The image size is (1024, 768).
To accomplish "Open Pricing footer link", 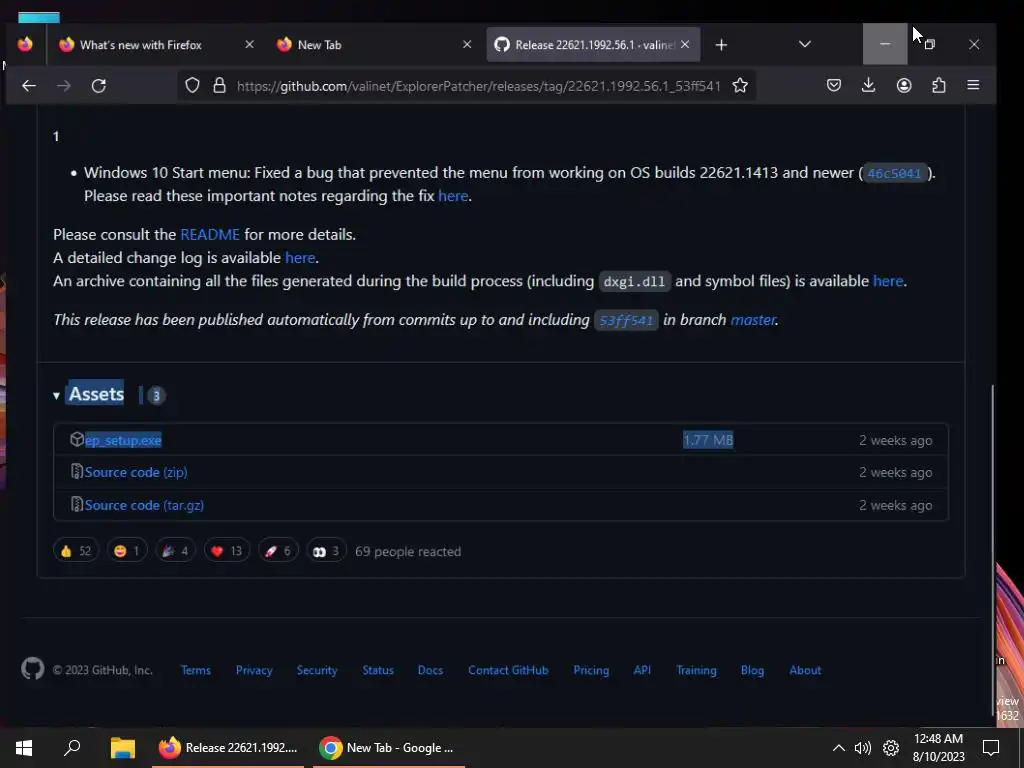I will click(x=591, y=670).
